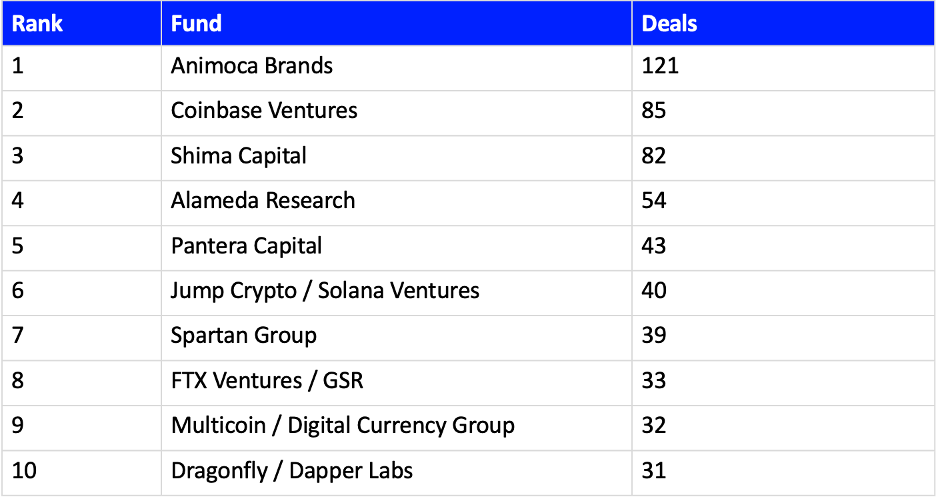
Task: Click the Rank column header
Action: click(x=82, y=23)
